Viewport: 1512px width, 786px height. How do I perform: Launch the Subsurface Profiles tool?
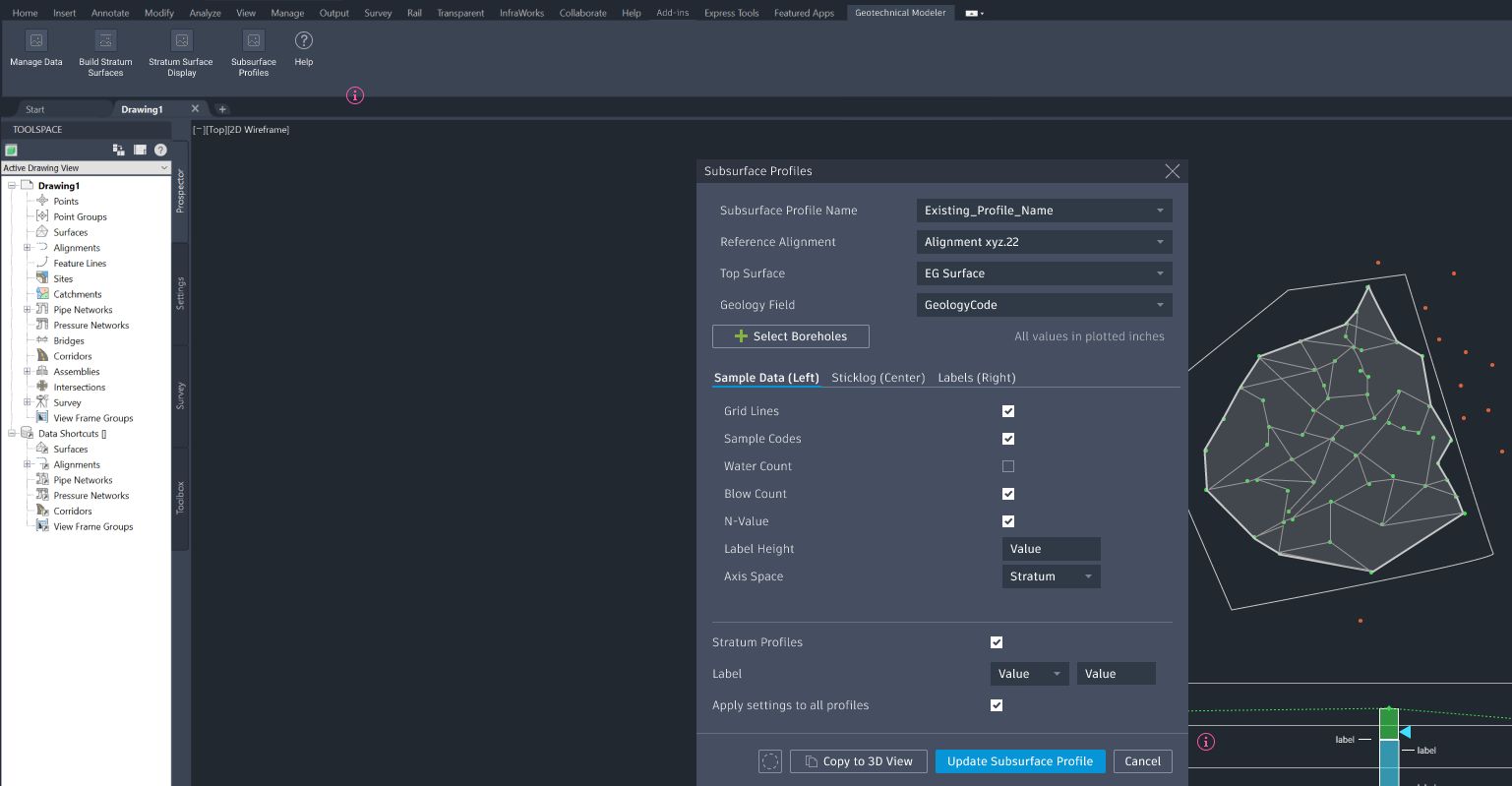coord(253,53)
